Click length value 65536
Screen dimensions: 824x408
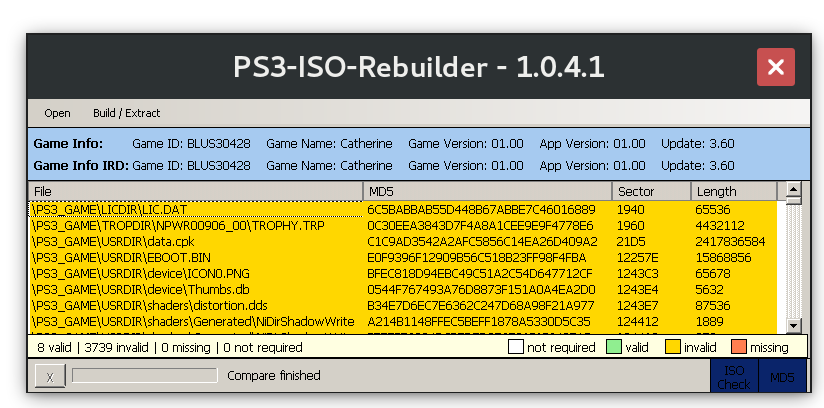[x=713, y=210]
